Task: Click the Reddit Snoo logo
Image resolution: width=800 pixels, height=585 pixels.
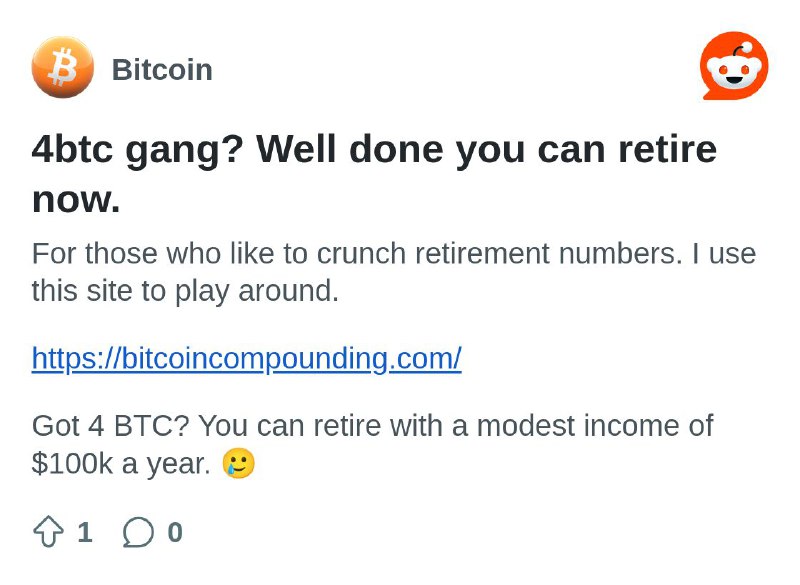Action: (x=734, y=66)
